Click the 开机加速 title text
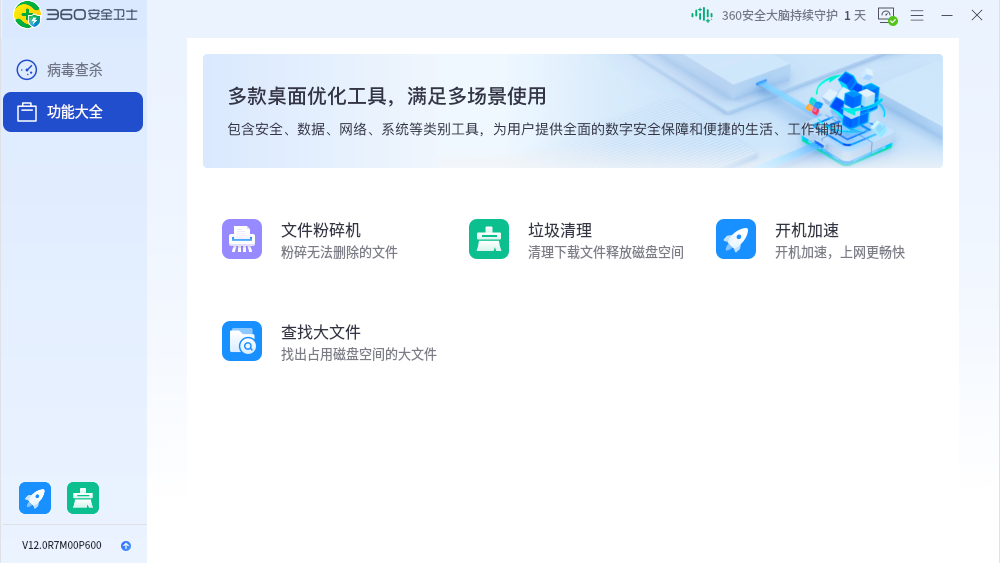Screen dimensions: 1000x563 tap(807, 230)
